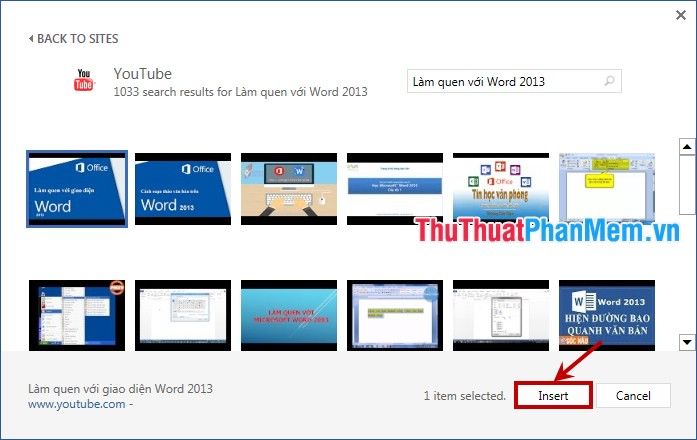Click the YouTube logo icon
Screen dimensions: 697x440
tap(84, 80)
